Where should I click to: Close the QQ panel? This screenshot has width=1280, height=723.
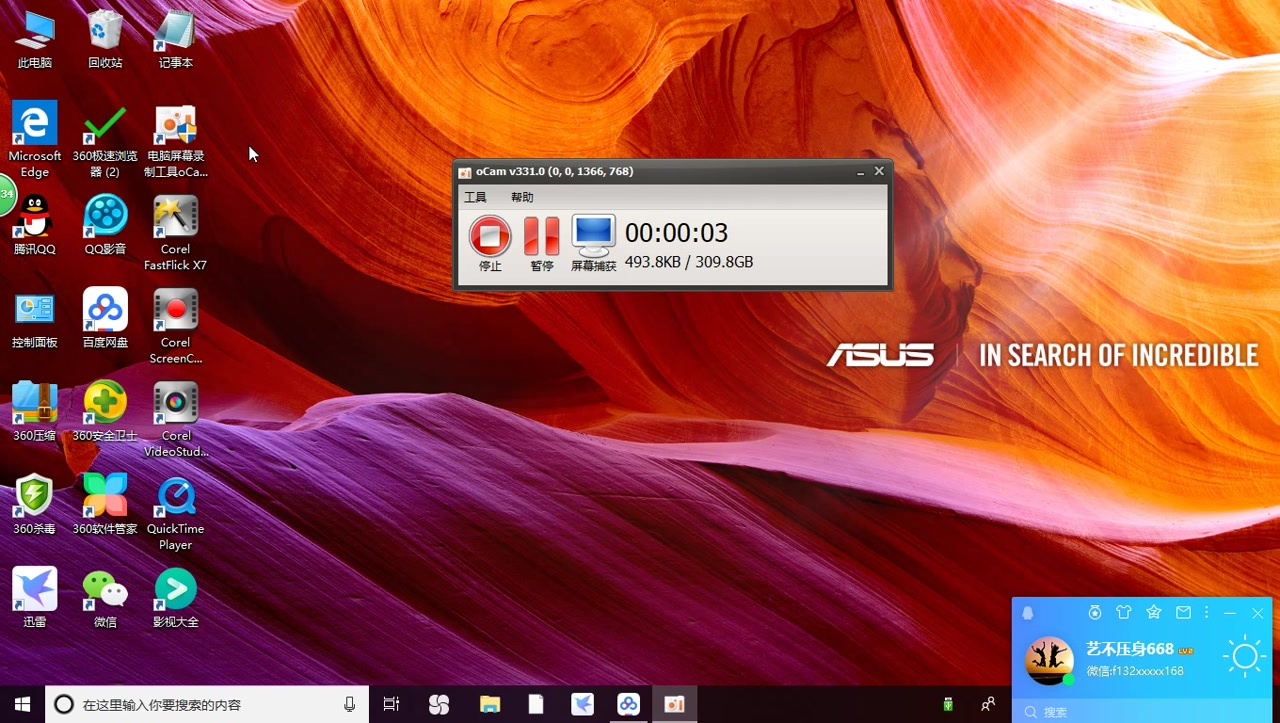point(1258,612)
